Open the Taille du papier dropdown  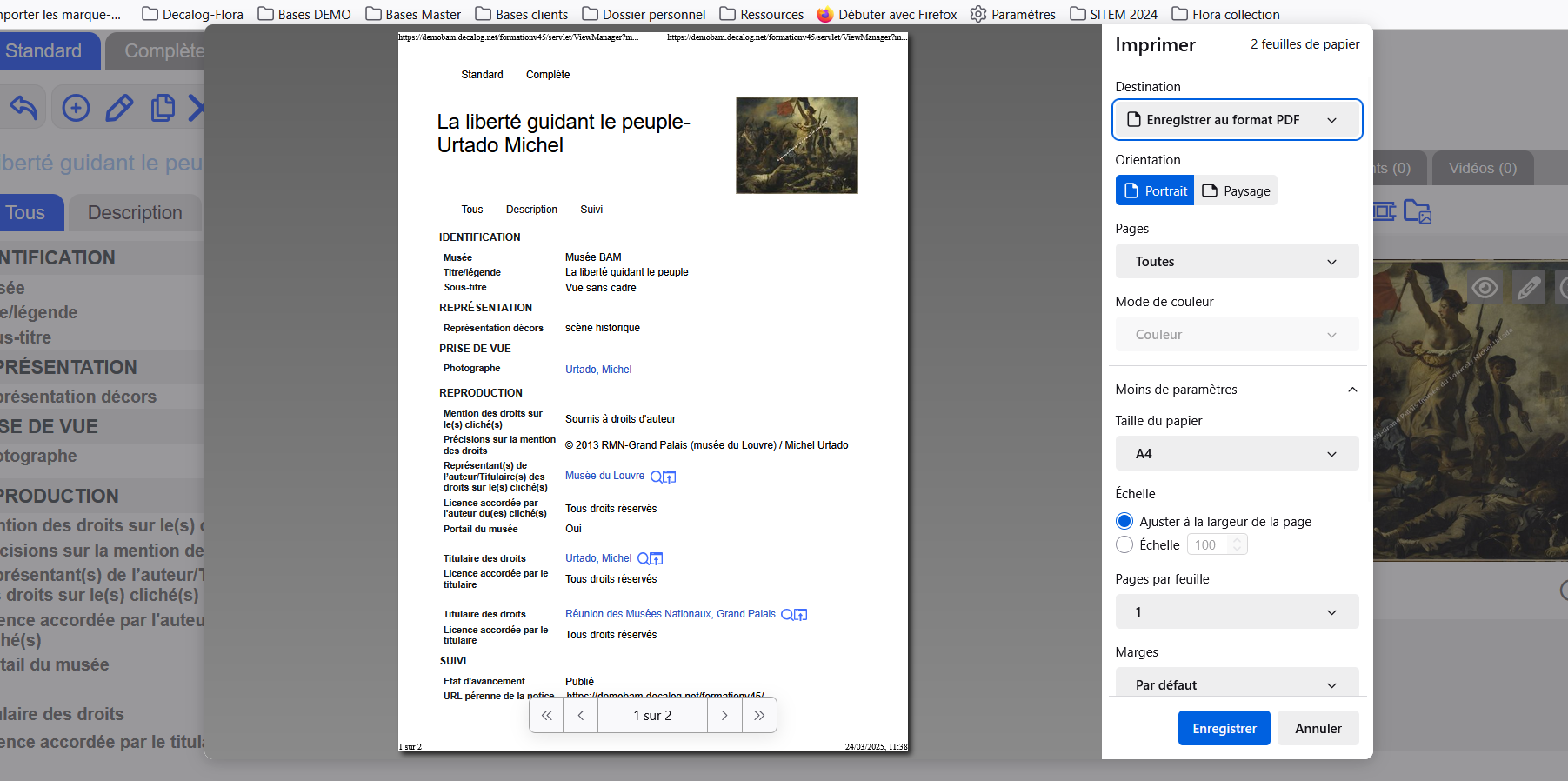[1237, 453]
